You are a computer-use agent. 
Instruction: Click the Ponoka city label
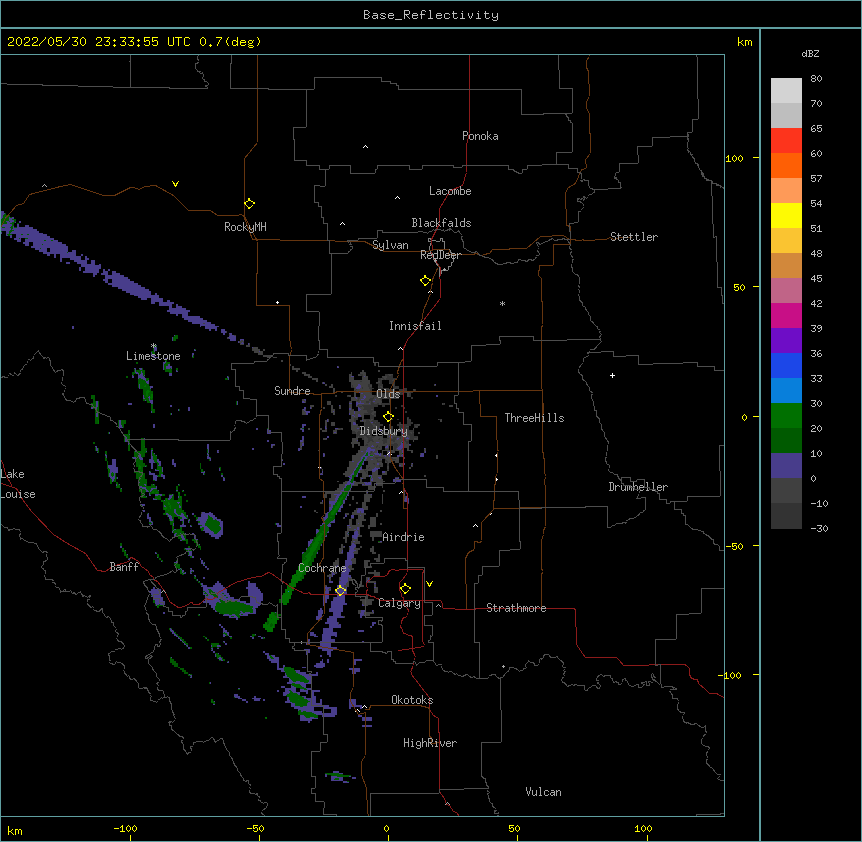coord(480,136)
